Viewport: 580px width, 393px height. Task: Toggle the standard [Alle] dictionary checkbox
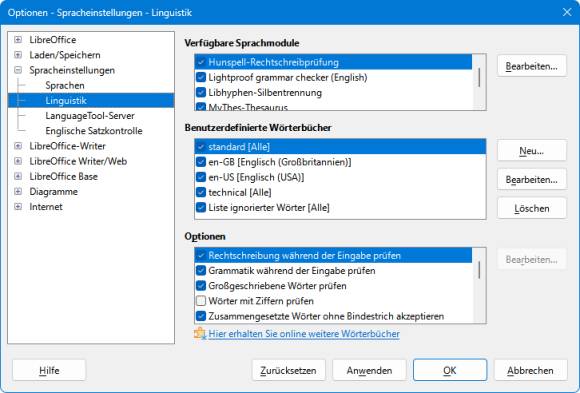click(201, 147)
